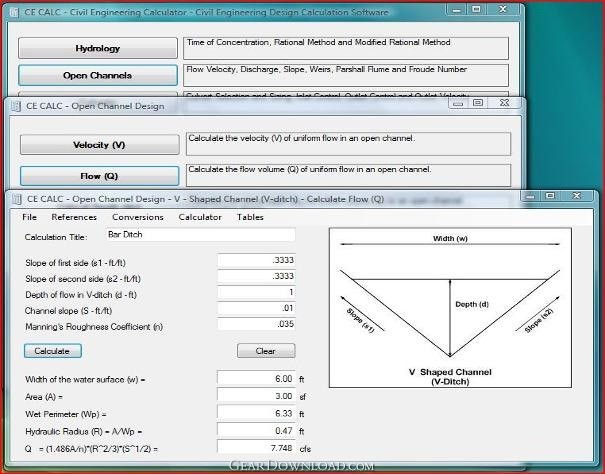Open the File menu
The width and height of the screenshot is (605, 474).
29,217
